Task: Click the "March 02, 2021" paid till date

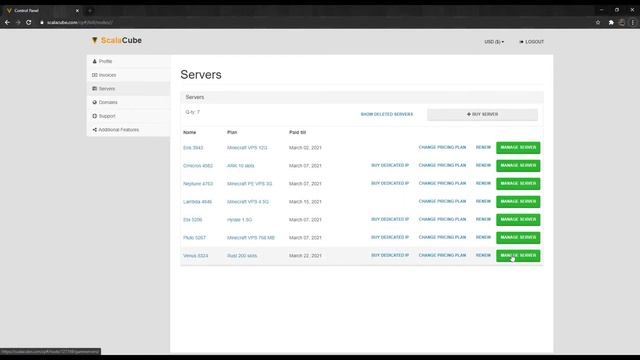Action: [x=305, y=148]
